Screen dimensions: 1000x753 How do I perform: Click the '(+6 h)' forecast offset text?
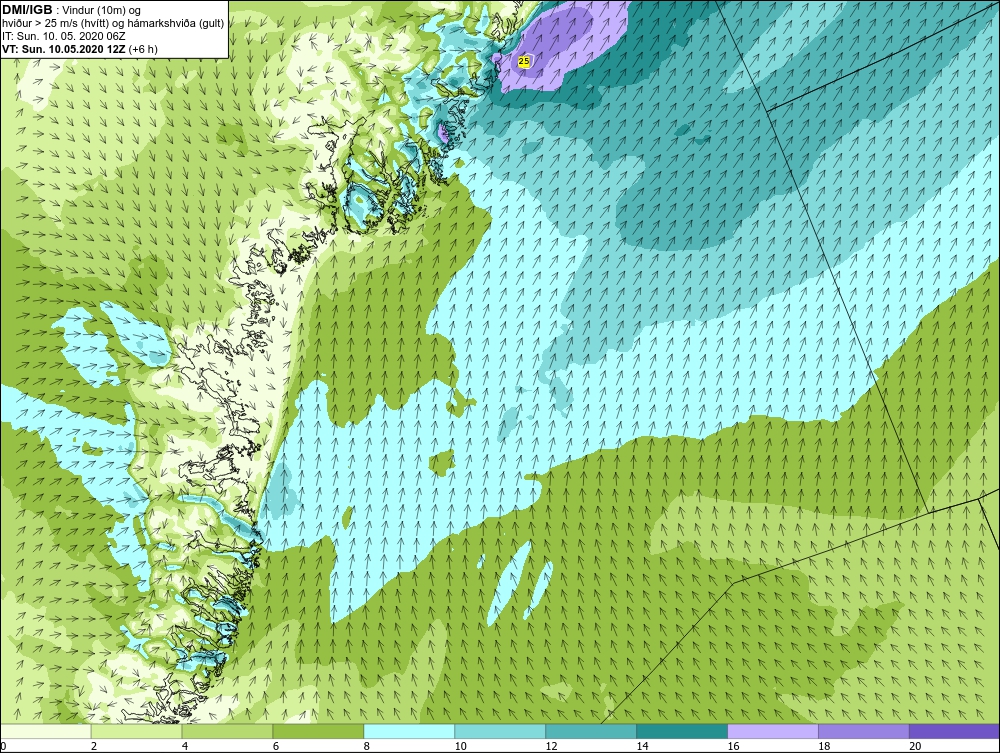click(143, 48)
